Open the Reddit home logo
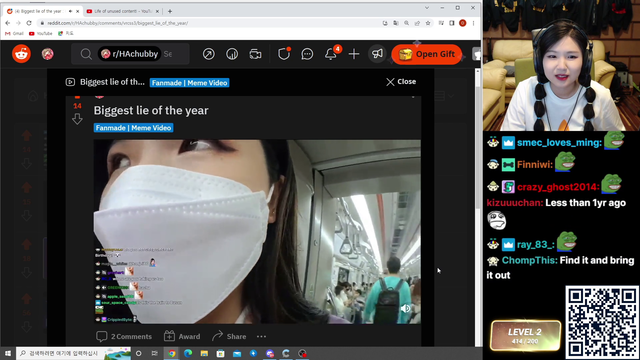The image size is (640, 360). tap(21, 53)
